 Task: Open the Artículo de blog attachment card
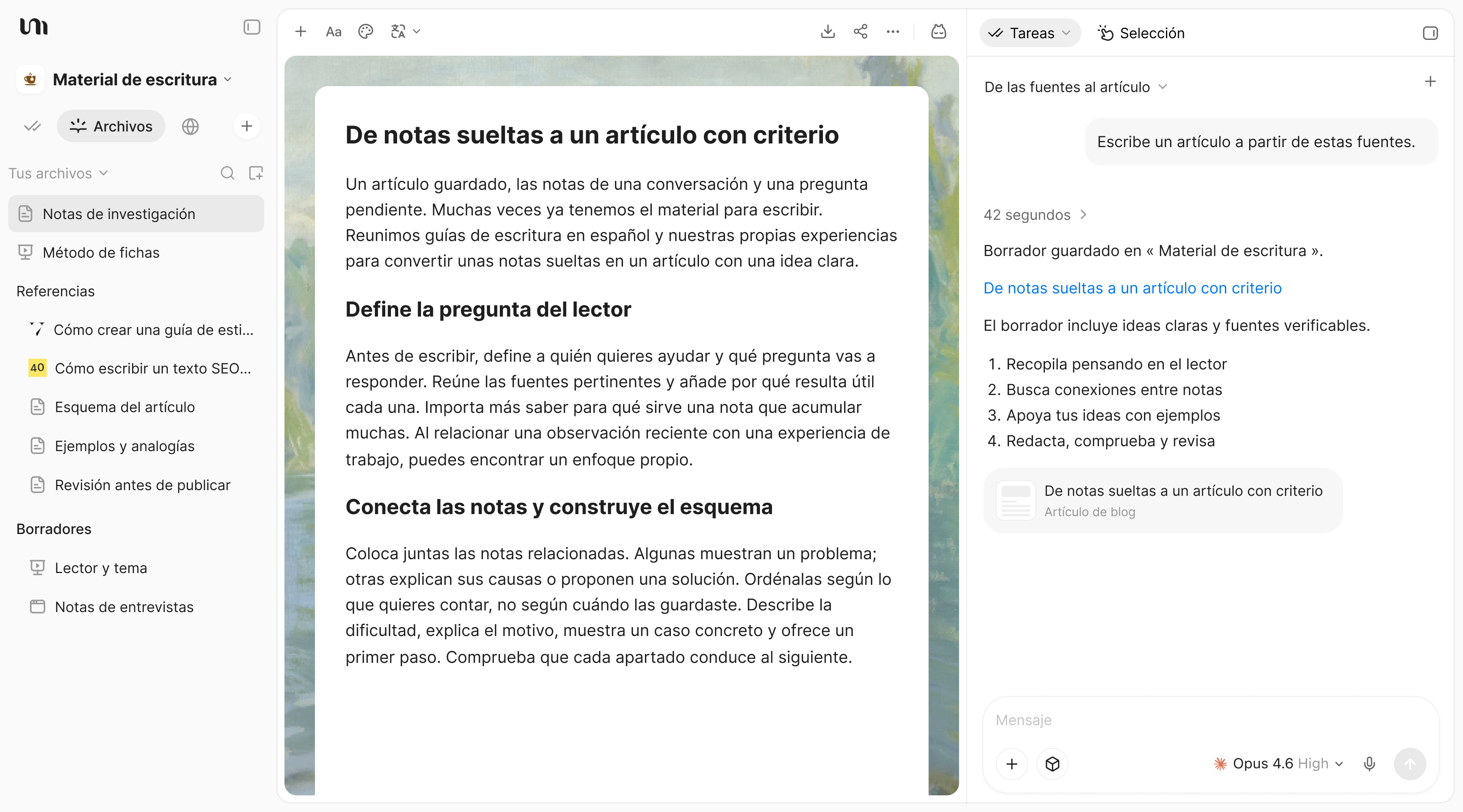(x=1163, y=500)
